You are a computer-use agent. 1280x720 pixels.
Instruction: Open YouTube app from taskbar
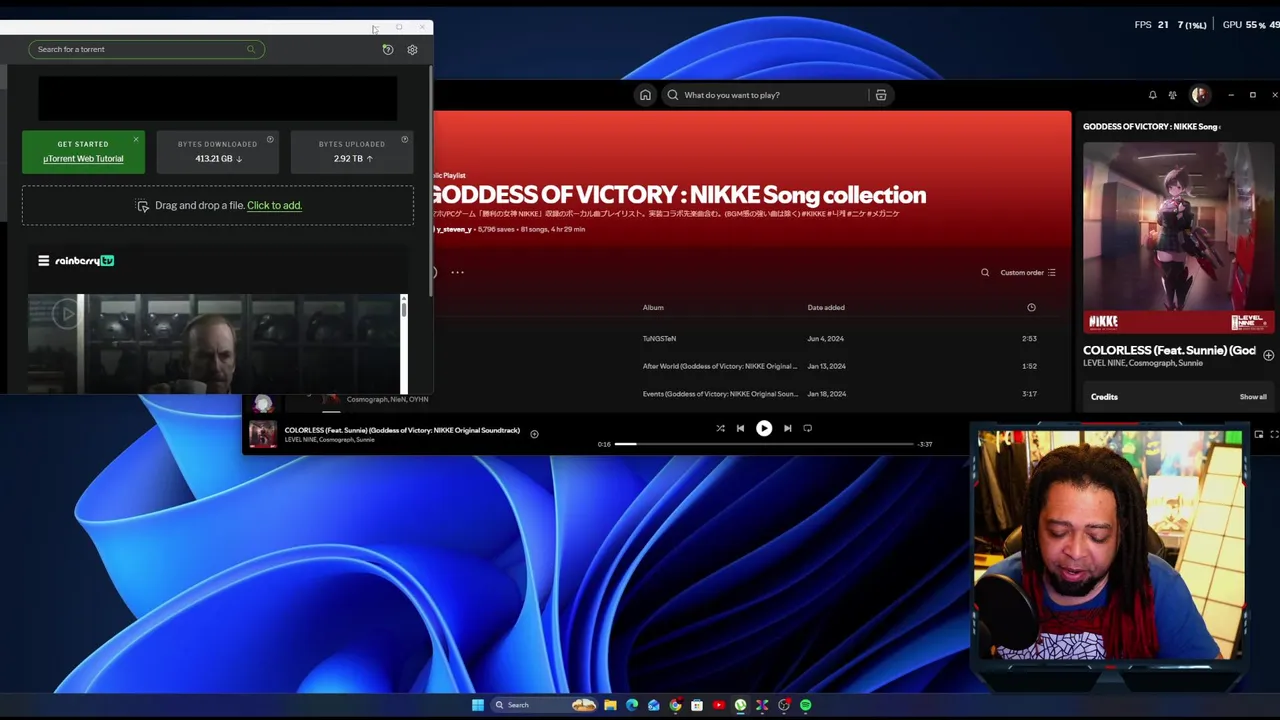pyautogui.click(x=719, y=705)
